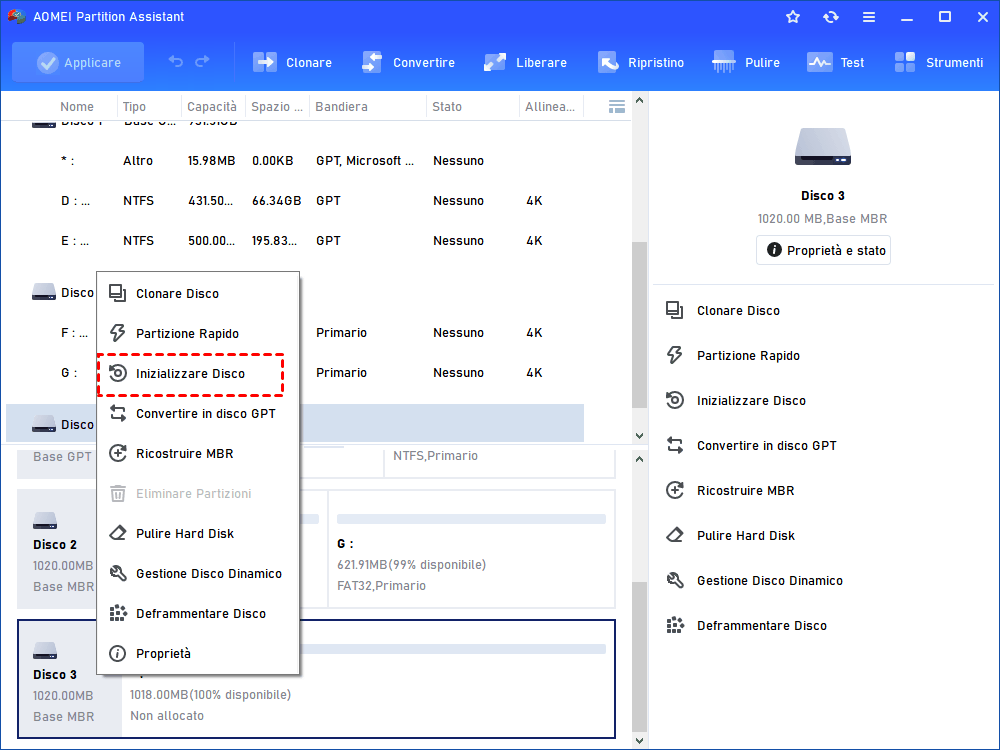Select the E: NTFS partition row
This screenshot has width=1000, height=750.
point(295,241)
